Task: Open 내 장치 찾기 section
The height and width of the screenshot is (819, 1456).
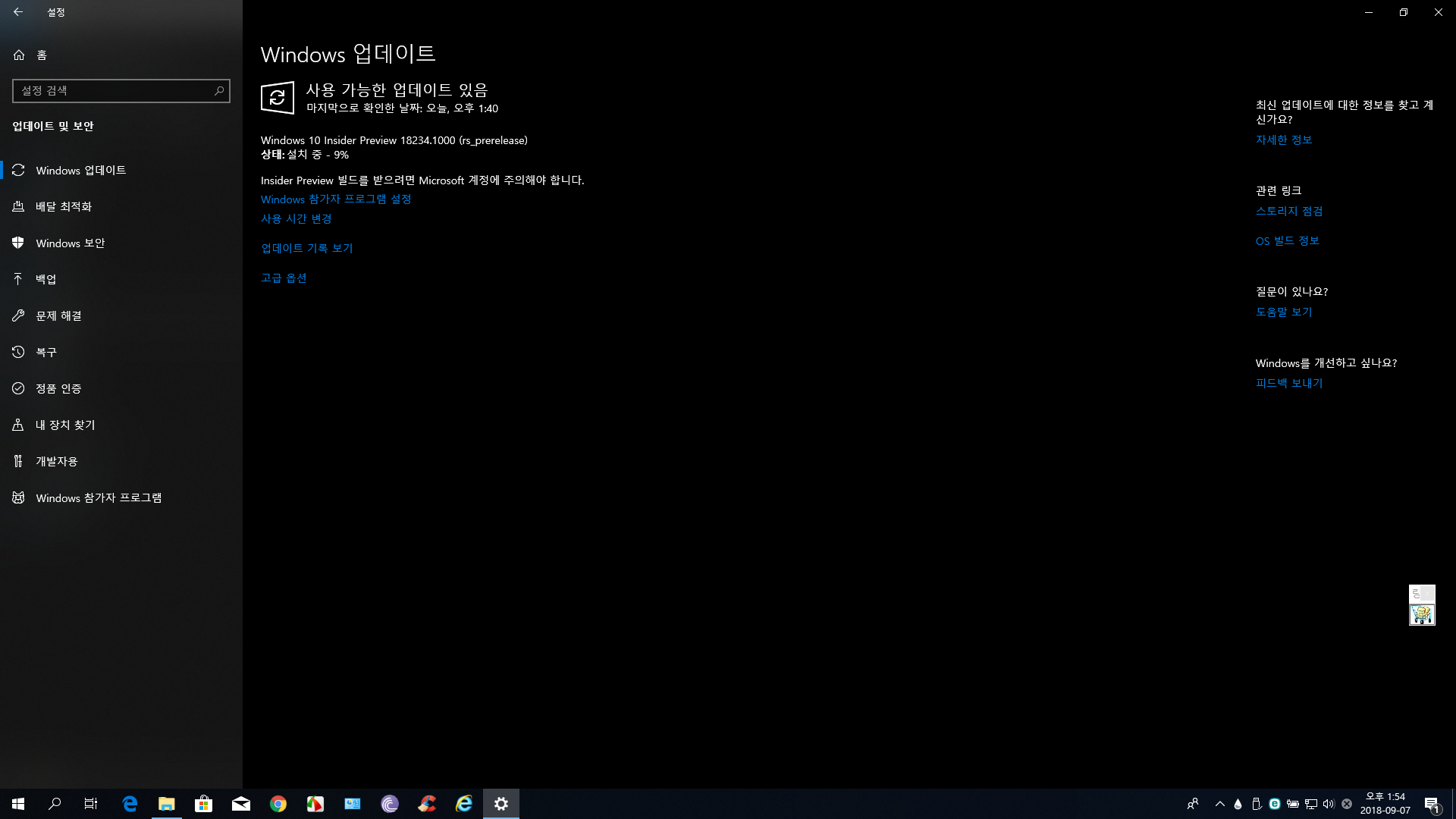Action: click(121, 425)
